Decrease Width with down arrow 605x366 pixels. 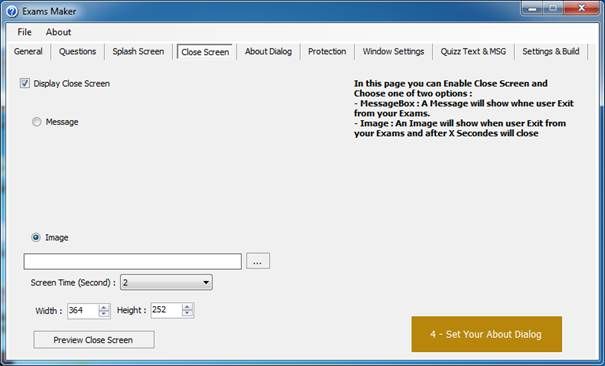point(104,314)
